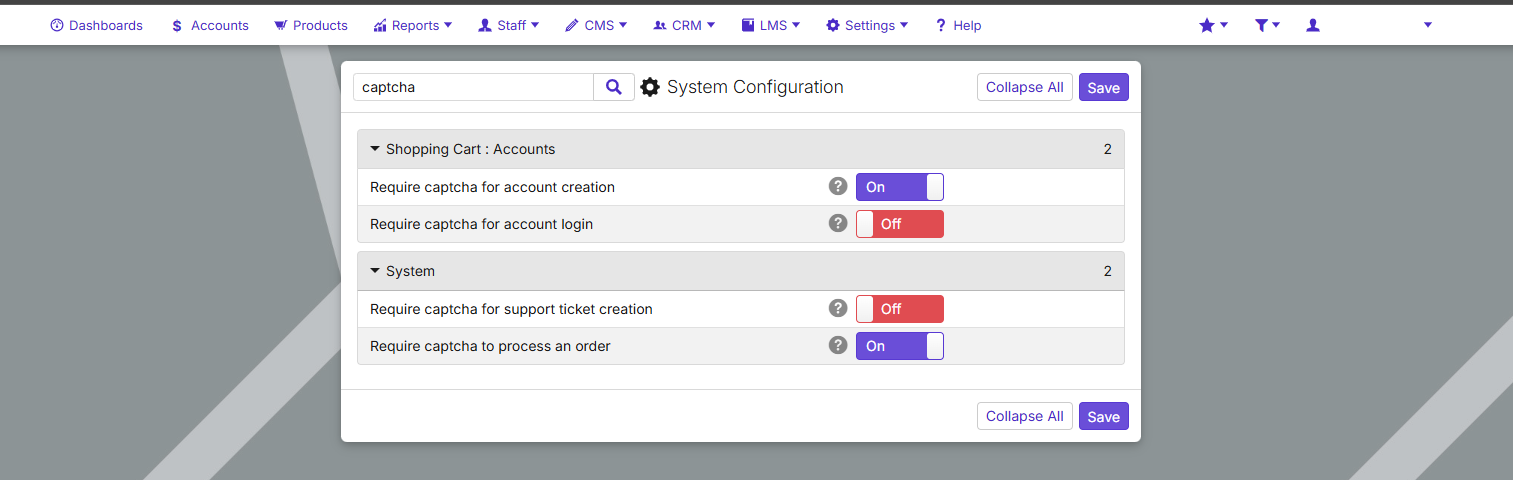
Task: Enable captcha for account login
Action: pyautogui.click(x=900, y=224)
